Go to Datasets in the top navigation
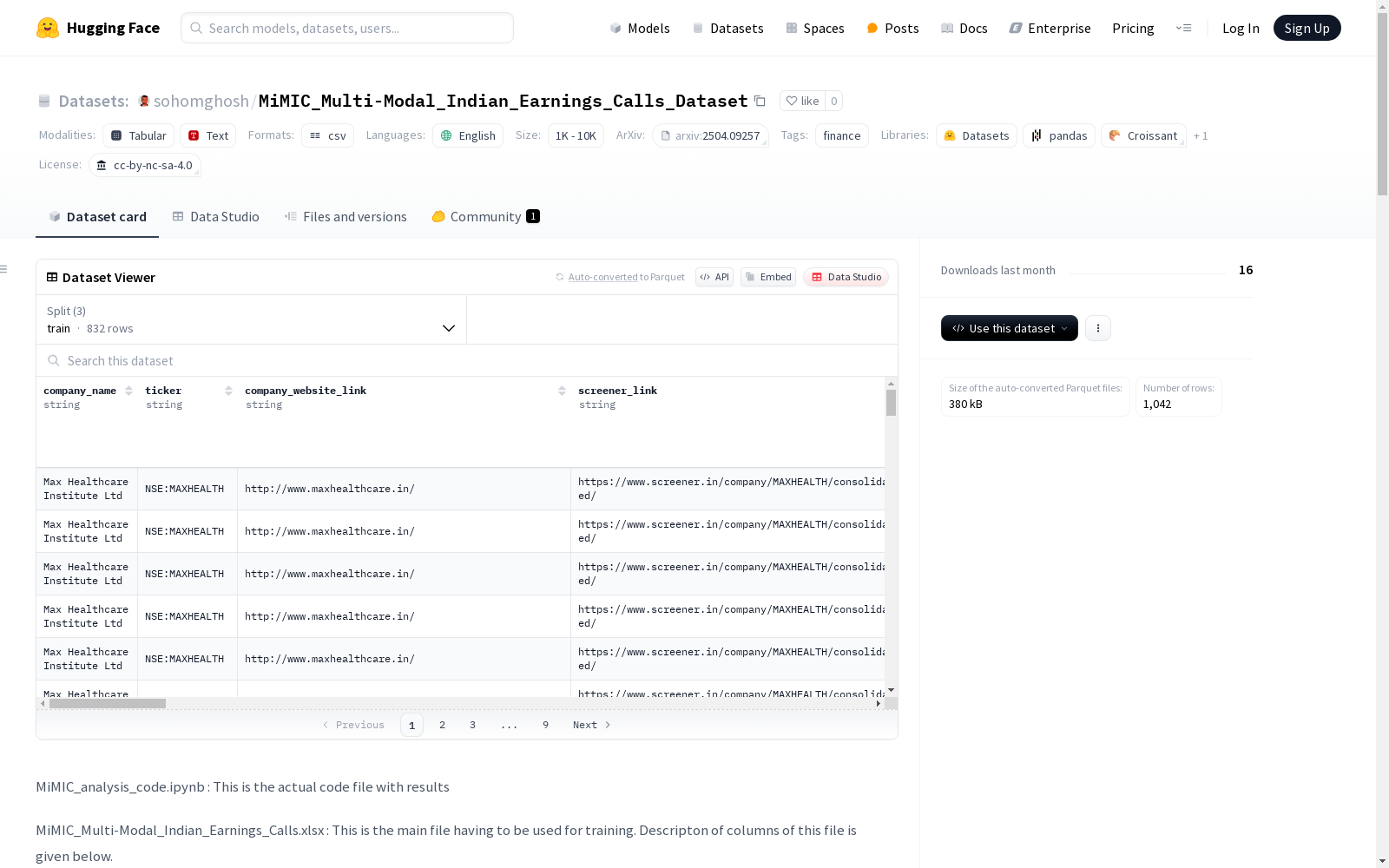The height and width of the screenshot is (868, 1389). pyautogui.click(x=727, y=28)
